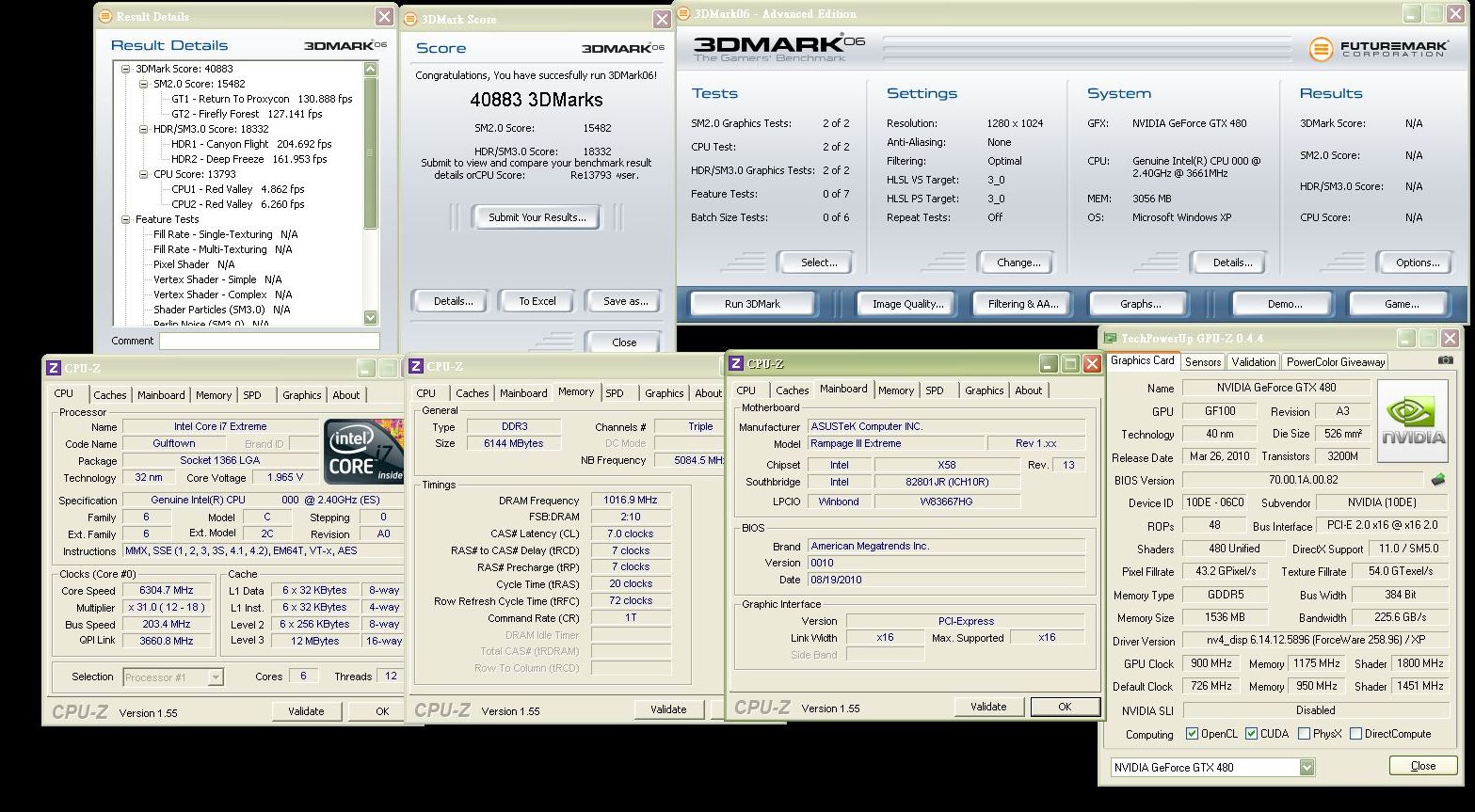Open the GPU selection dropdown in GPU-Z
This screenshot has height=812, width=1475.
[x=1307, y=767]
